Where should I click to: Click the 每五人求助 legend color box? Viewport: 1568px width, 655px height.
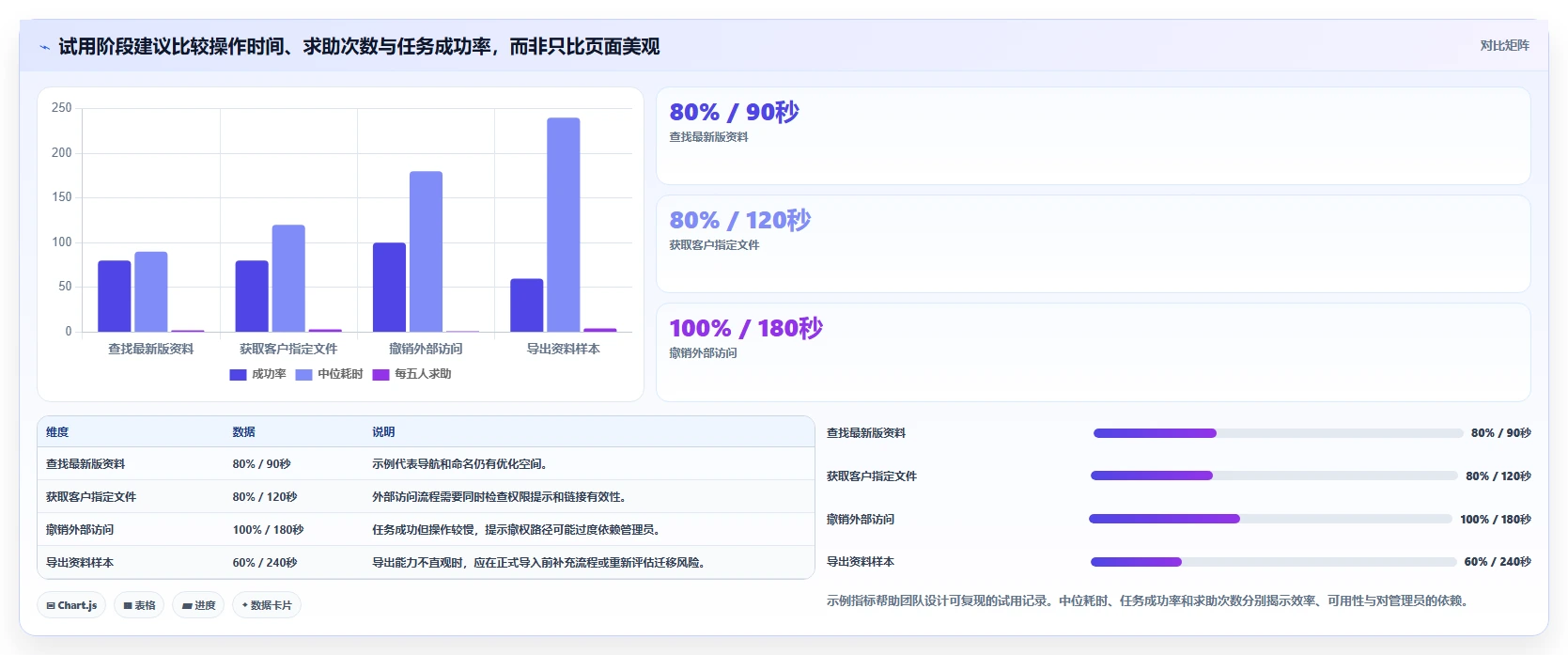380,374
